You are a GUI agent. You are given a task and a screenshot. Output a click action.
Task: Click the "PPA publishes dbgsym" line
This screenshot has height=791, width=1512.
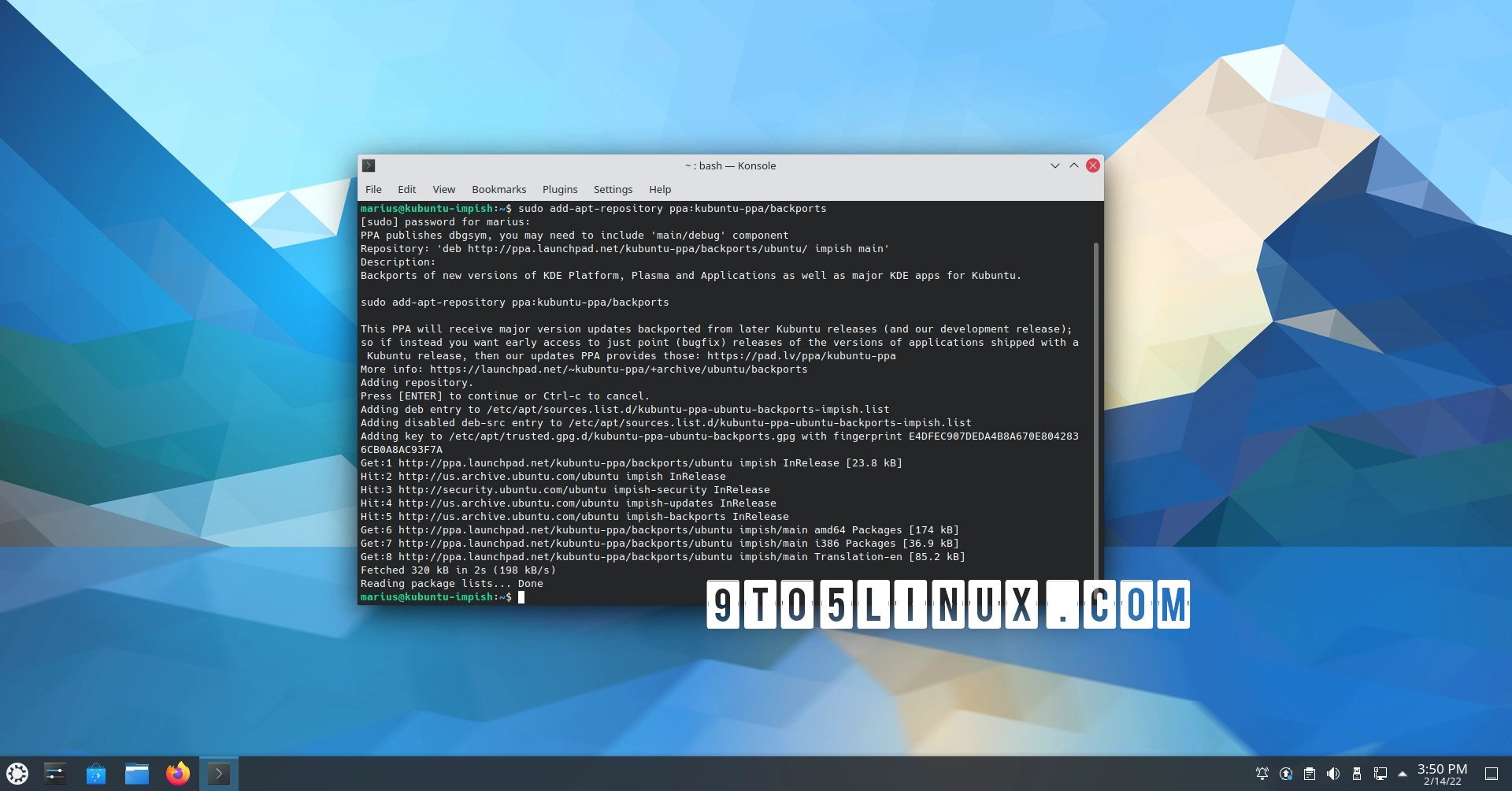[575, 236]
